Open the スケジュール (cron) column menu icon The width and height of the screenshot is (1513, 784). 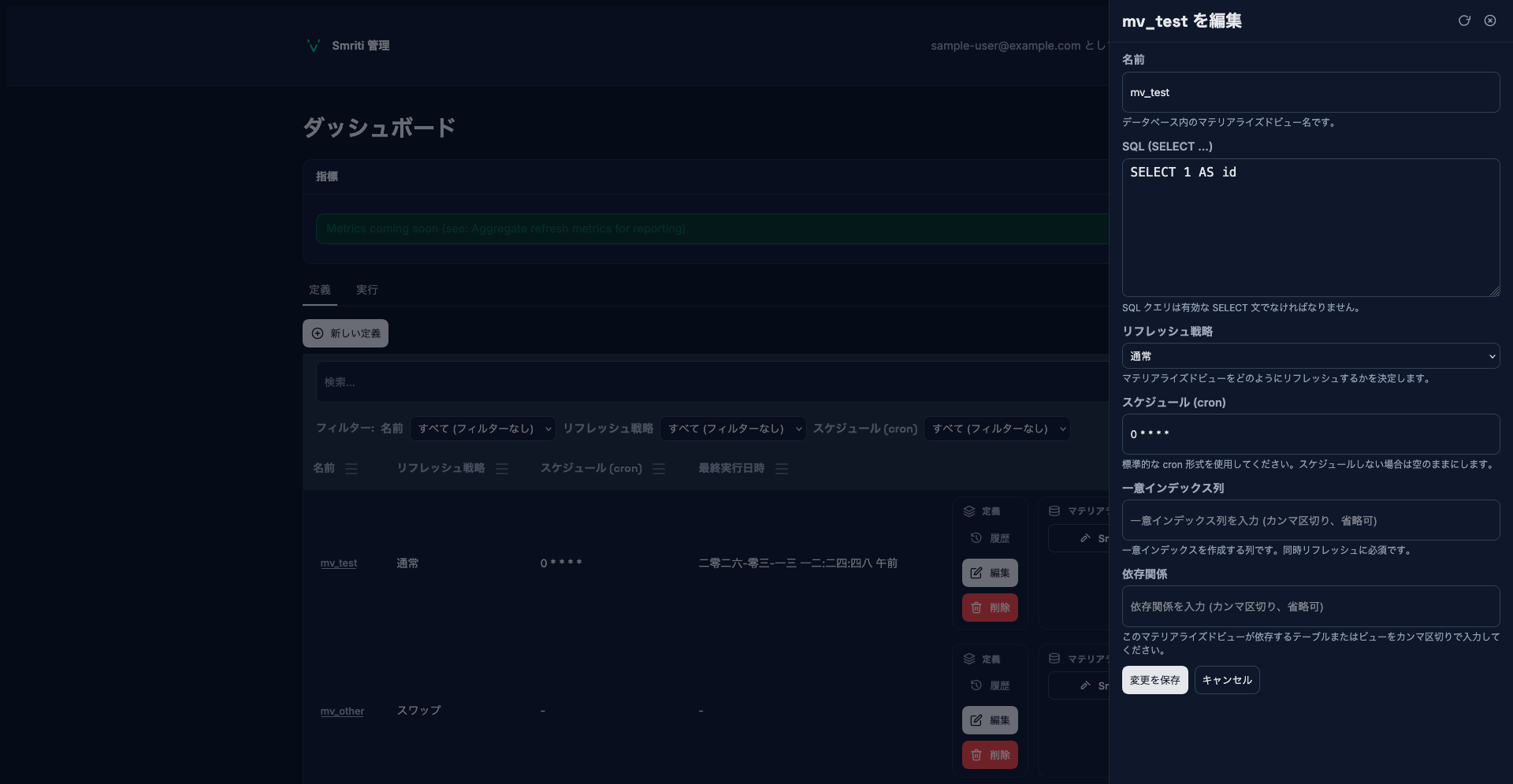[x=659, y=469]
